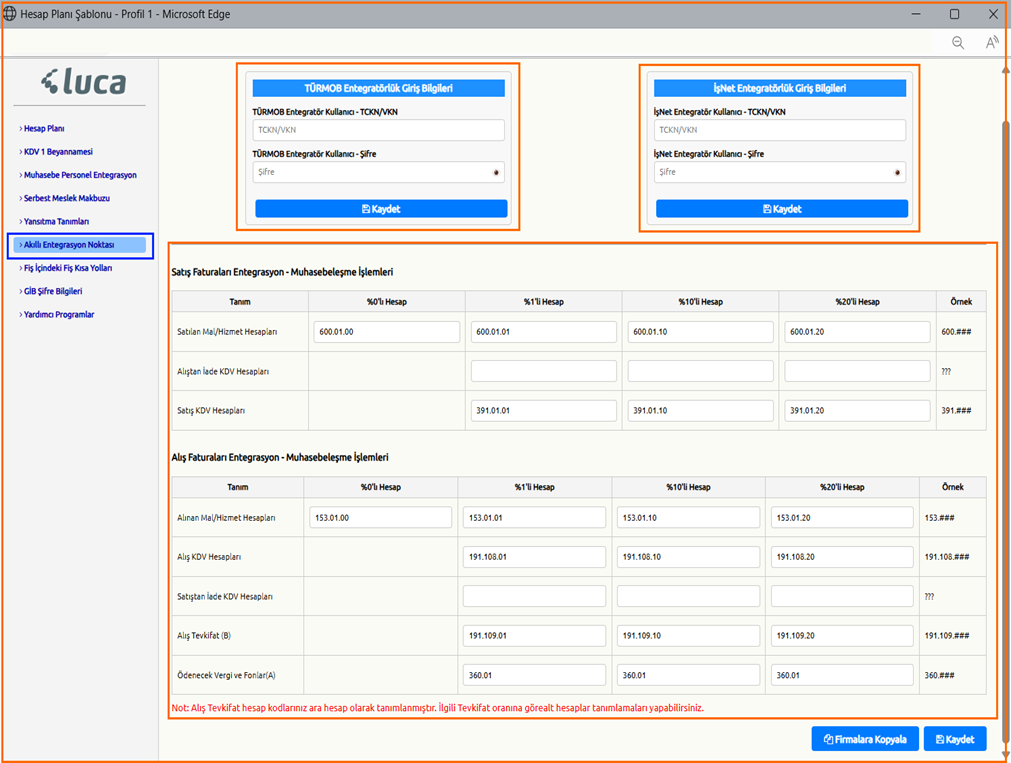The height and width of the screenshot is (763, 1011).
Task: Click the 391.01.10 Satış KDV field
Action: 700,410
